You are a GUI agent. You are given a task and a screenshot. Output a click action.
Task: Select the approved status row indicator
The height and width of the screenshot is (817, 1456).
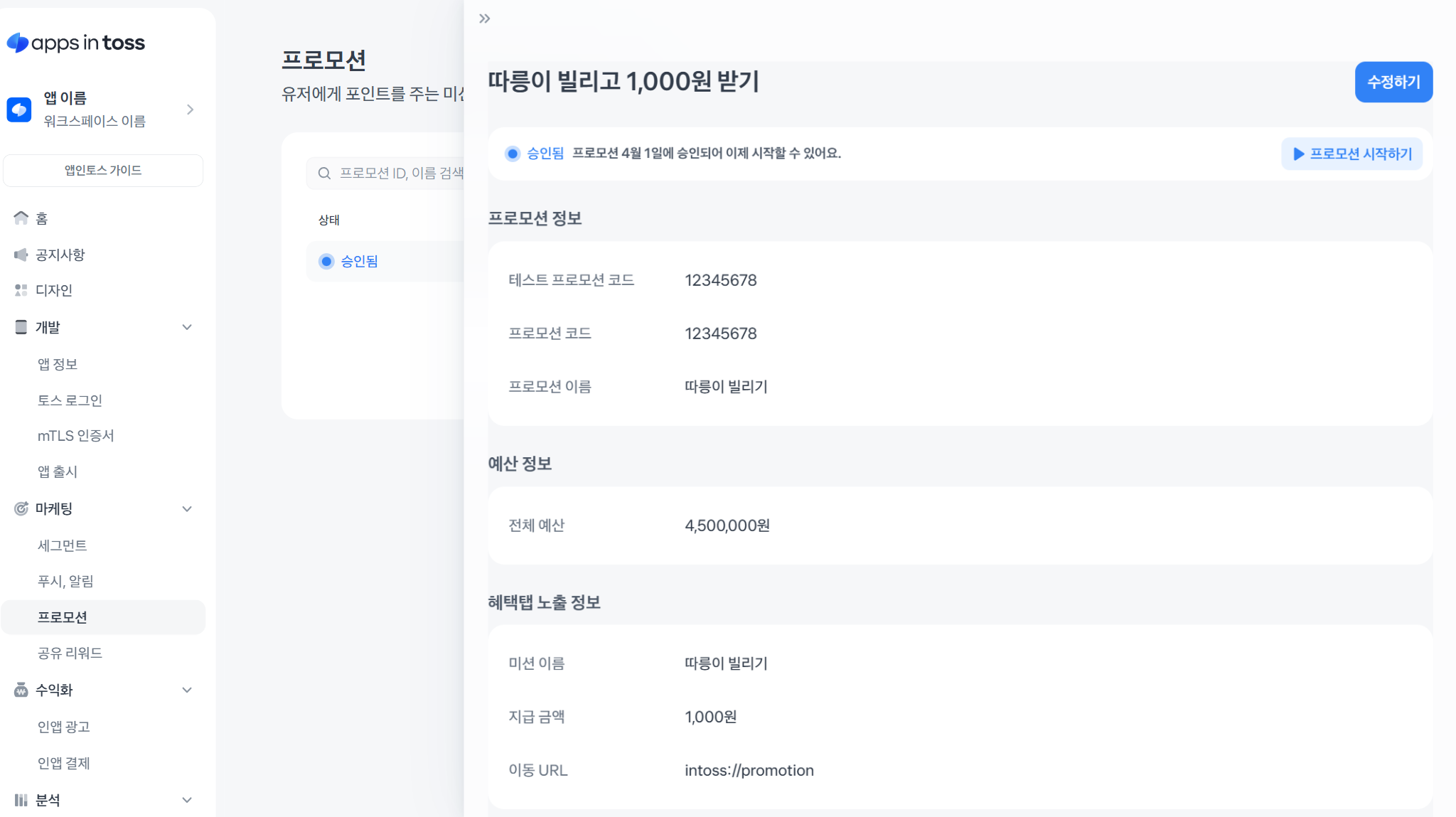[326, 262]
